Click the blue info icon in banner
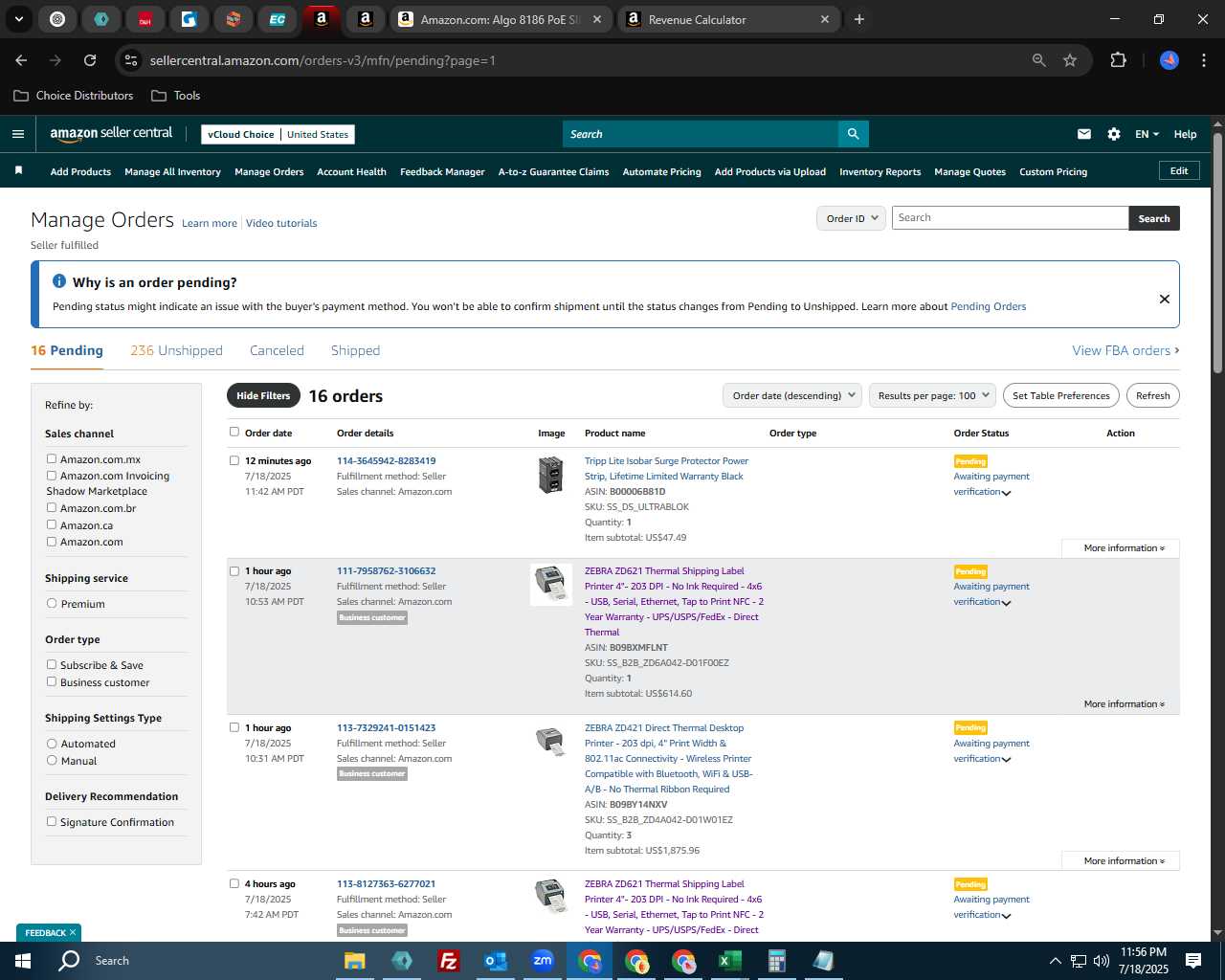This screenshot has height=980, width=1225. pyautogui.click(x=59, y=281)
